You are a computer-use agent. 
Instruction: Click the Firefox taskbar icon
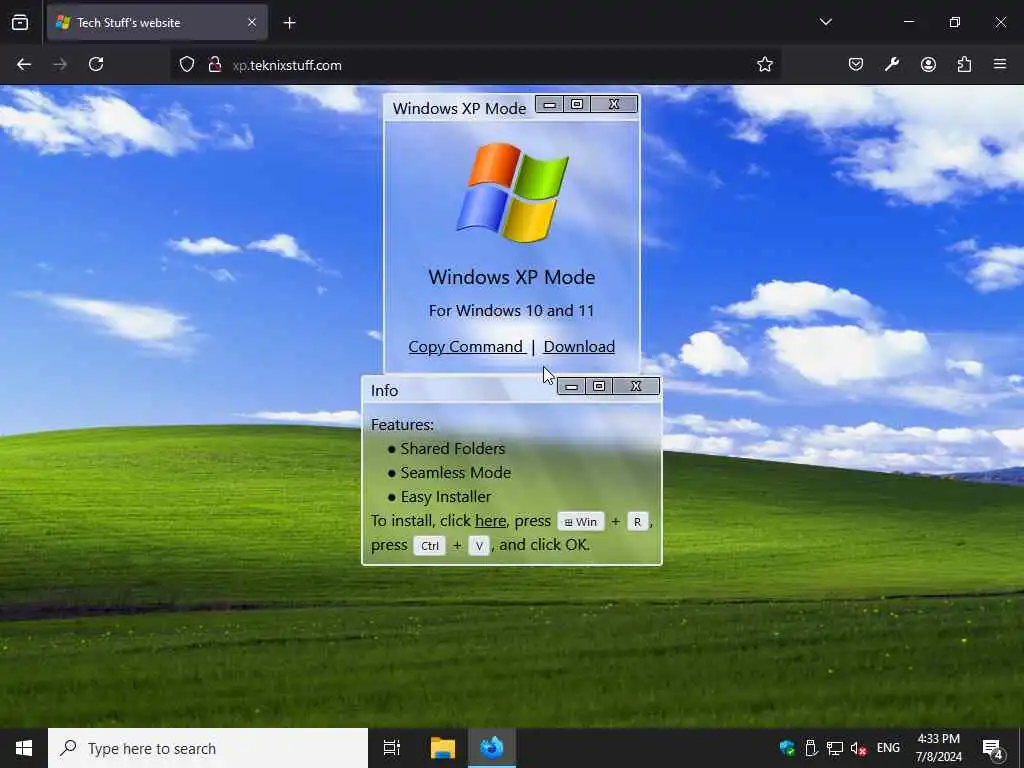[492, 748]
